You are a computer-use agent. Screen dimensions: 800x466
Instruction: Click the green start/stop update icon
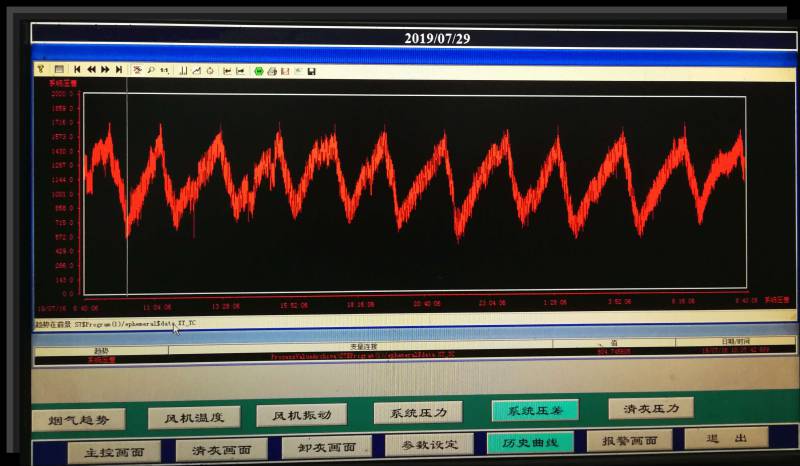tap(258, 71)
